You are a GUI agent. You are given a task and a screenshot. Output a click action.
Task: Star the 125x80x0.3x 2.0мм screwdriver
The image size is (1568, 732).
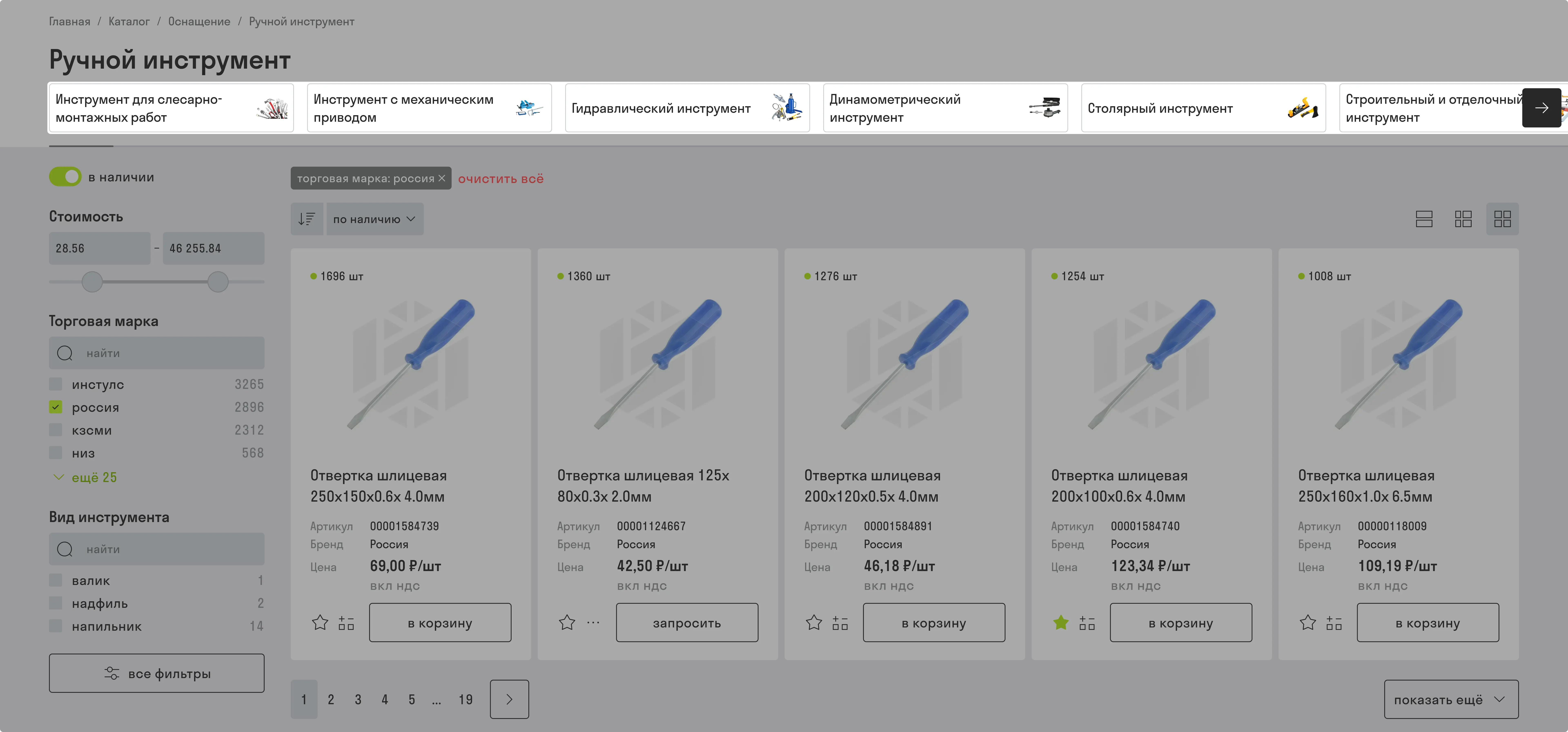point(567,622)
